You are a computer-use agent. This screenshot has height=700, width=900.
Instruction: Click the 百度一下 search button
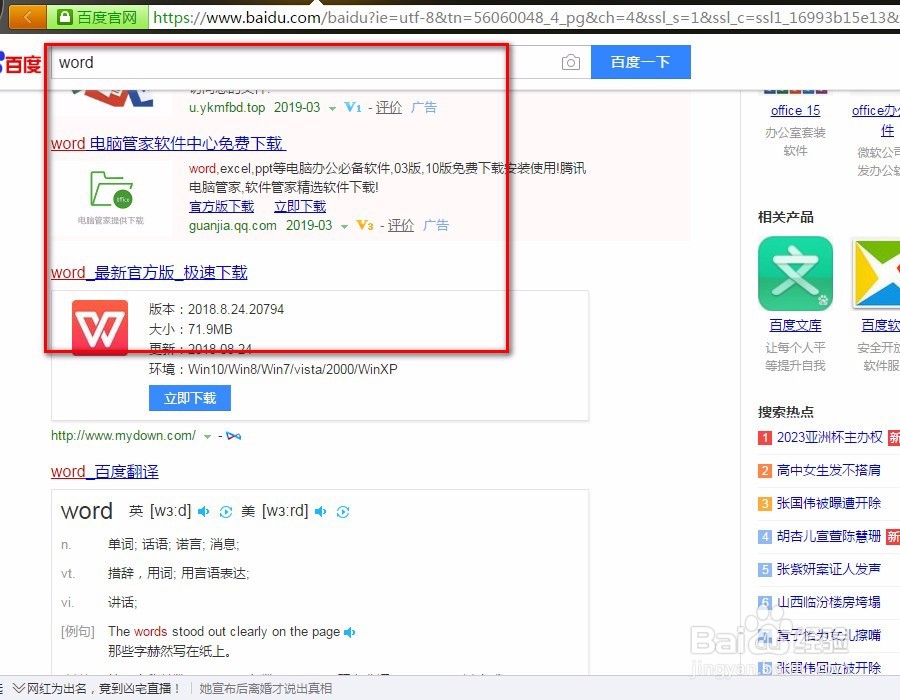641,62
